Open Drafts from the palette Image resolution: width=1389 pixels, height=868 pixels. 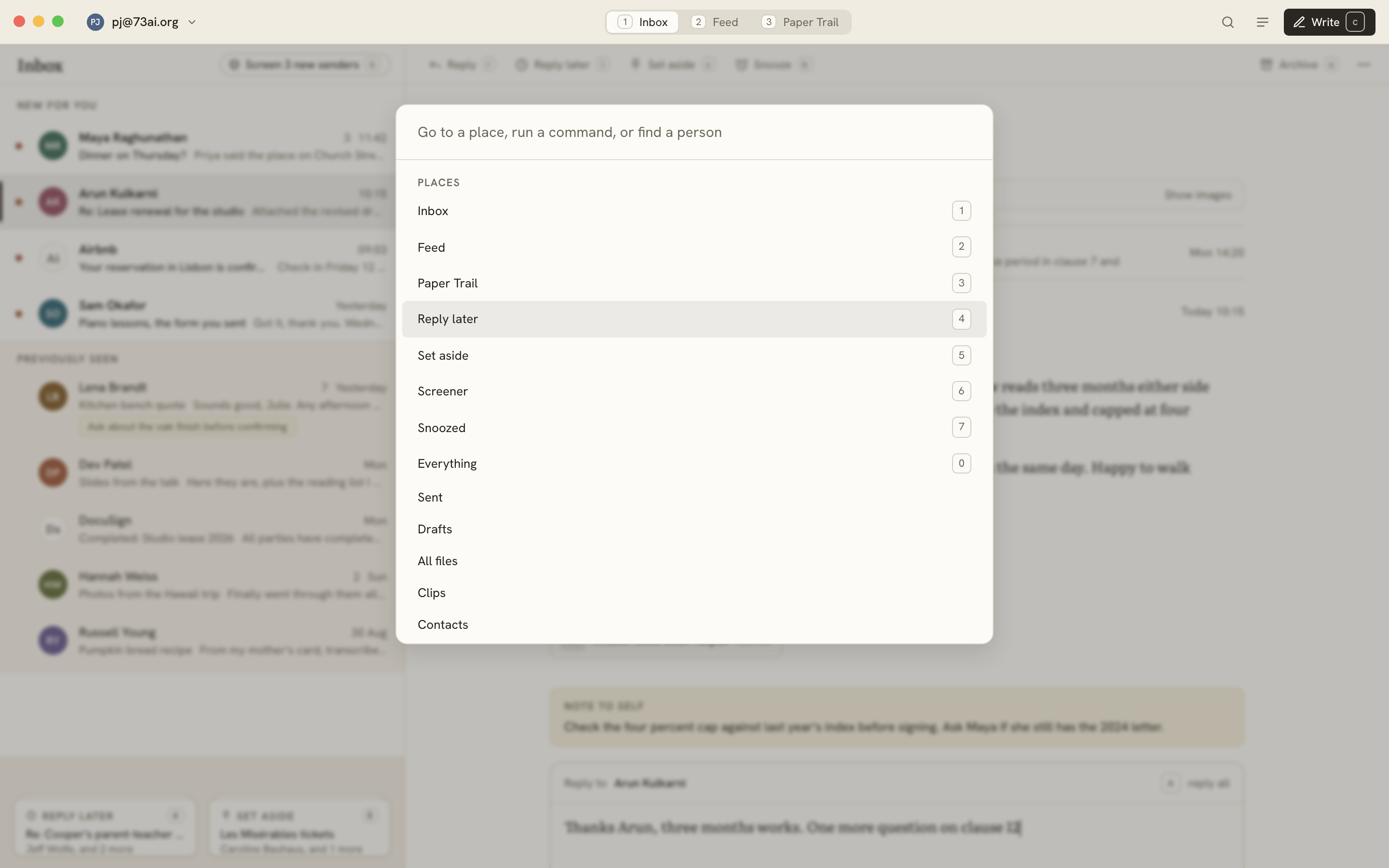point(694,529)
